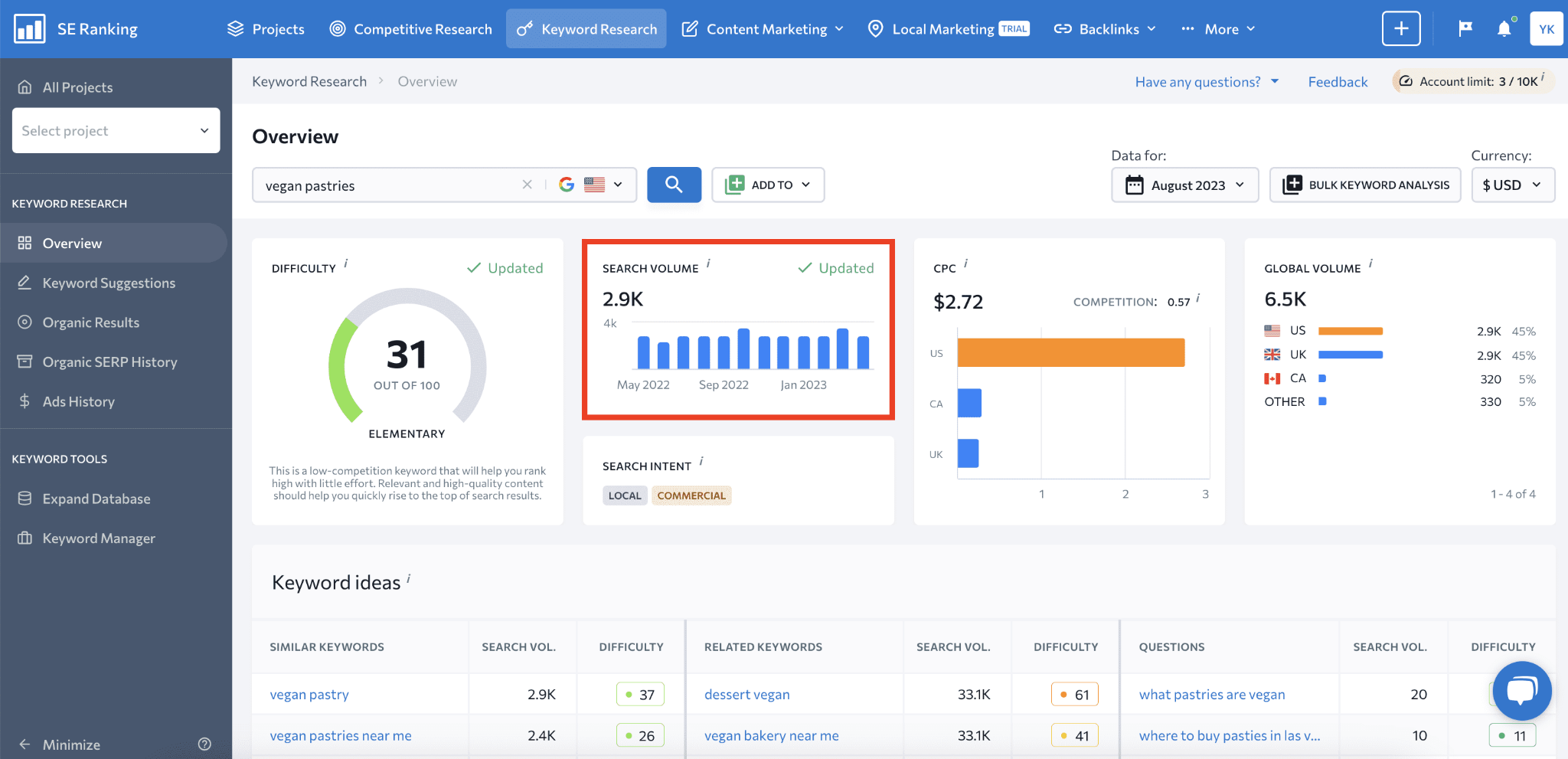Image resolution: width=1568 pixels, height=759 pixels.
Task: Open Ads History from the sidebar
Action: [80, 401]
